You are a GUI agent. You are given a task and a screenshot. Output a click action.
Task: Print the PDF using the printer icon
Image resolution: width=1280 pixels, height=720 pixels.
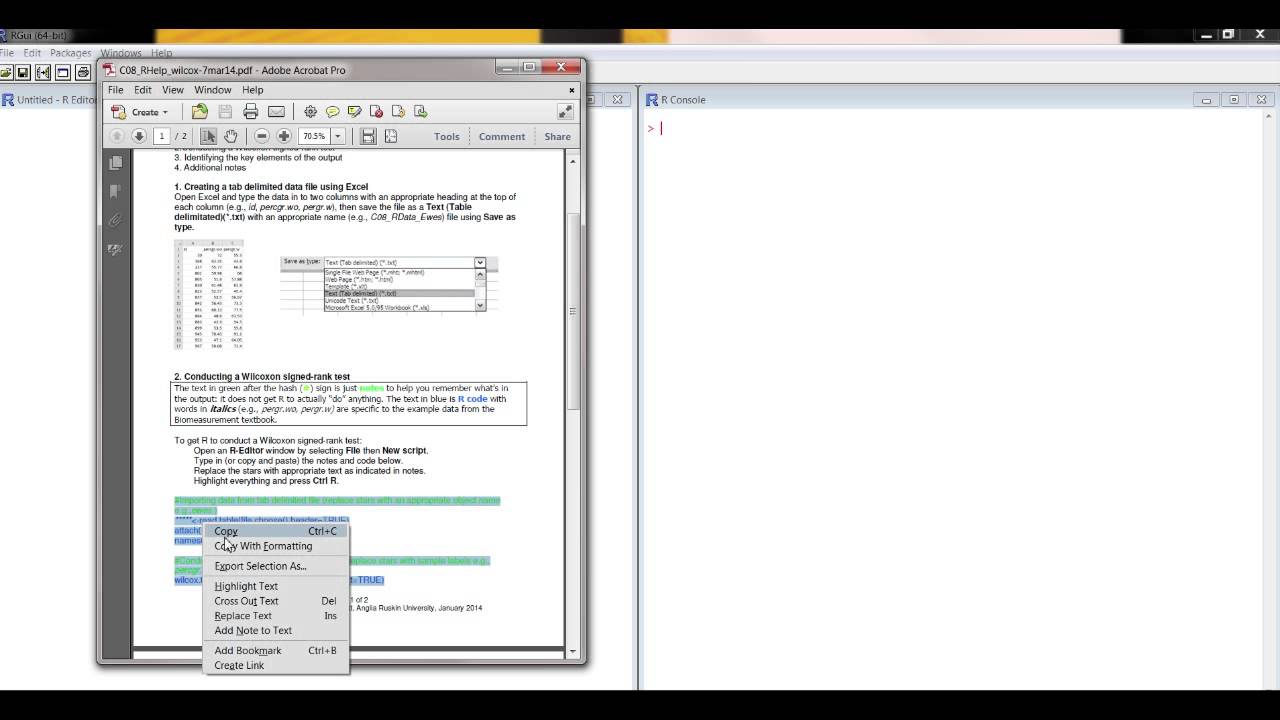coord(251,111)
